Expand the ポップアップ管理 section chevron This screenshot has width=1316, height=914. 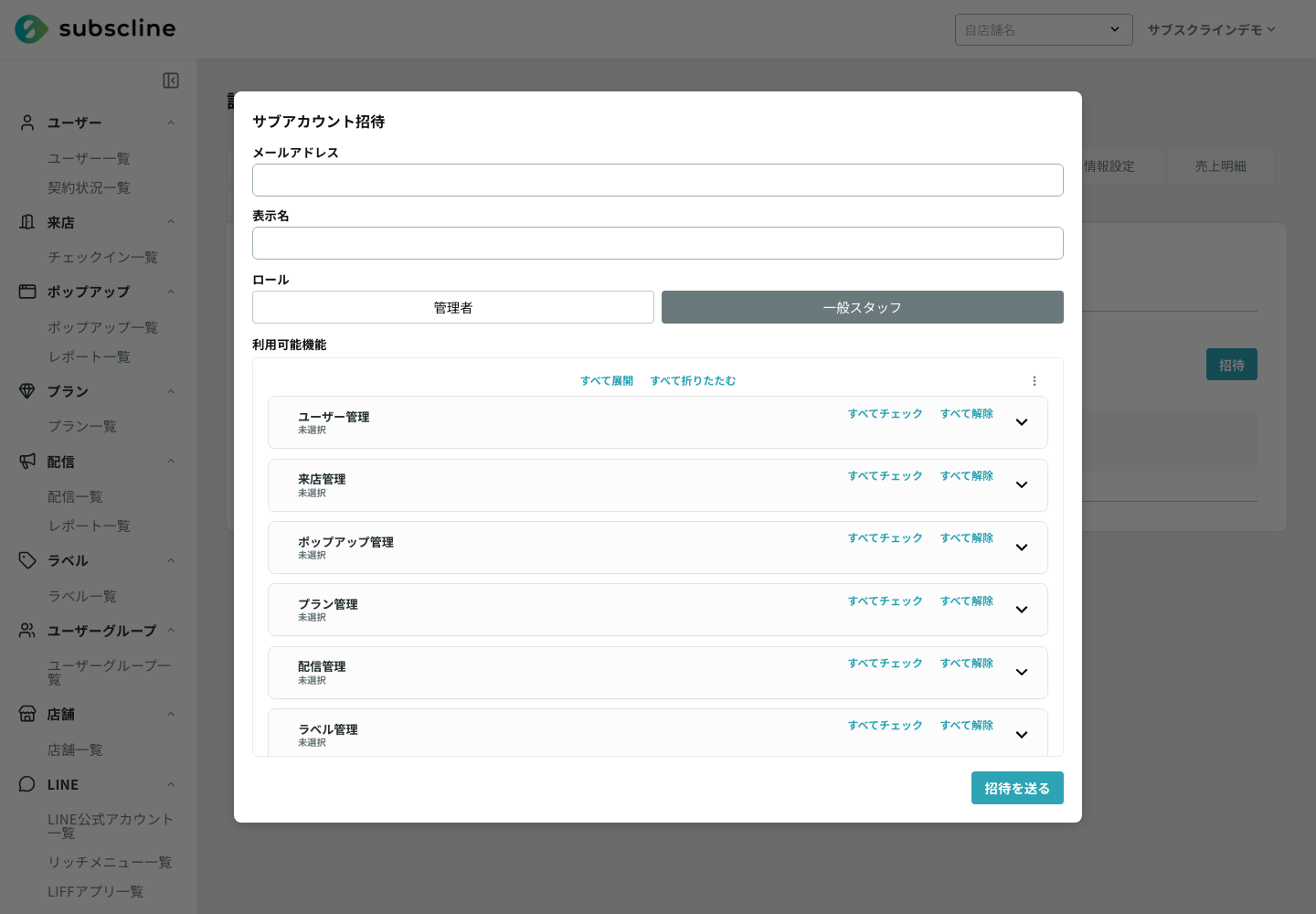click(1022, 547)
